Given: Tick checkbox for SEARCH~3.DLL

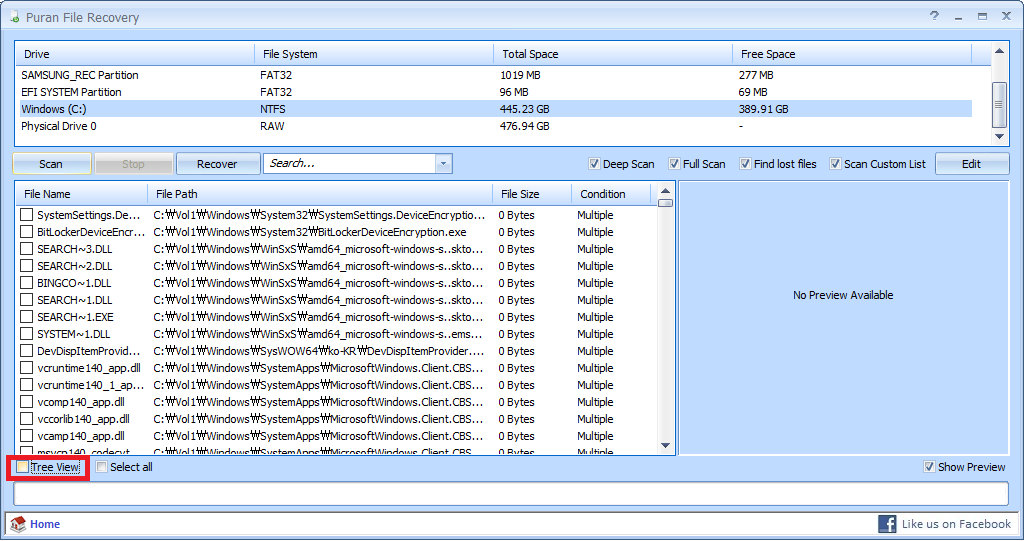Looking at the screenshot, I should pos(26,249).
